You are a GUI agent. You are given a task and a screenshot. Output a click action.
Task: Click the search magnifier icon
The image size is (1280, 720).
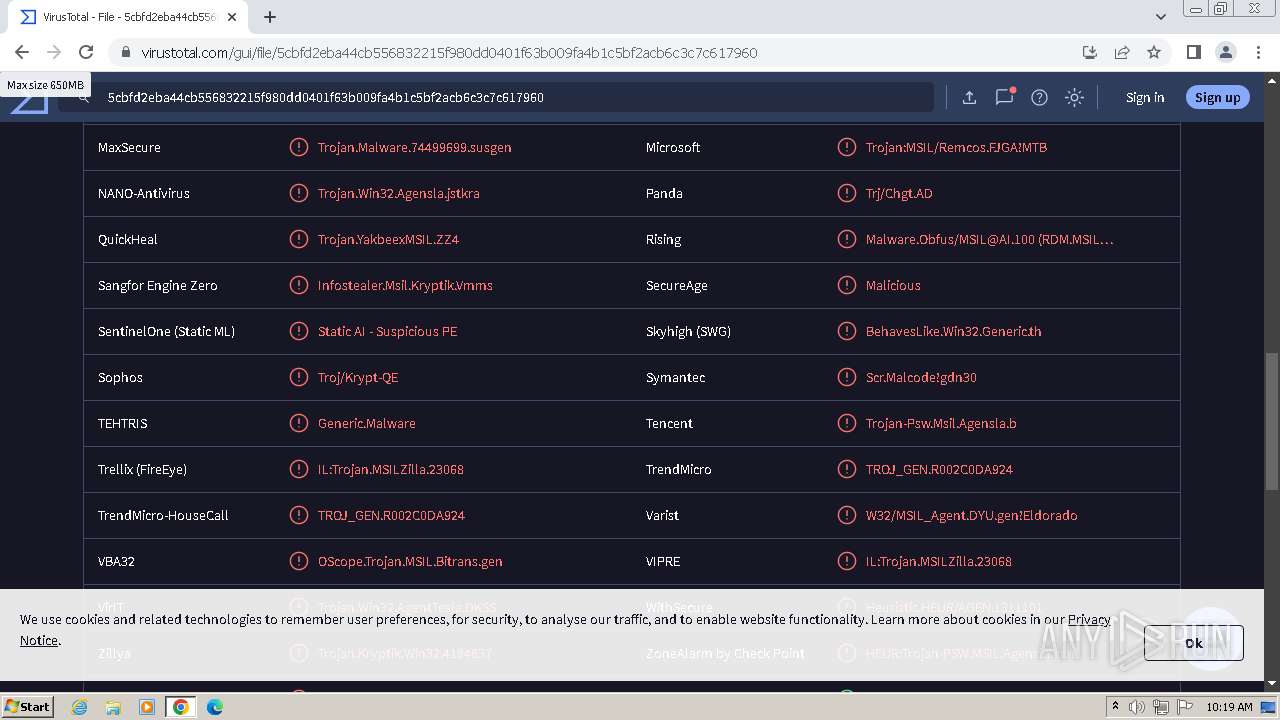point(83,97)
